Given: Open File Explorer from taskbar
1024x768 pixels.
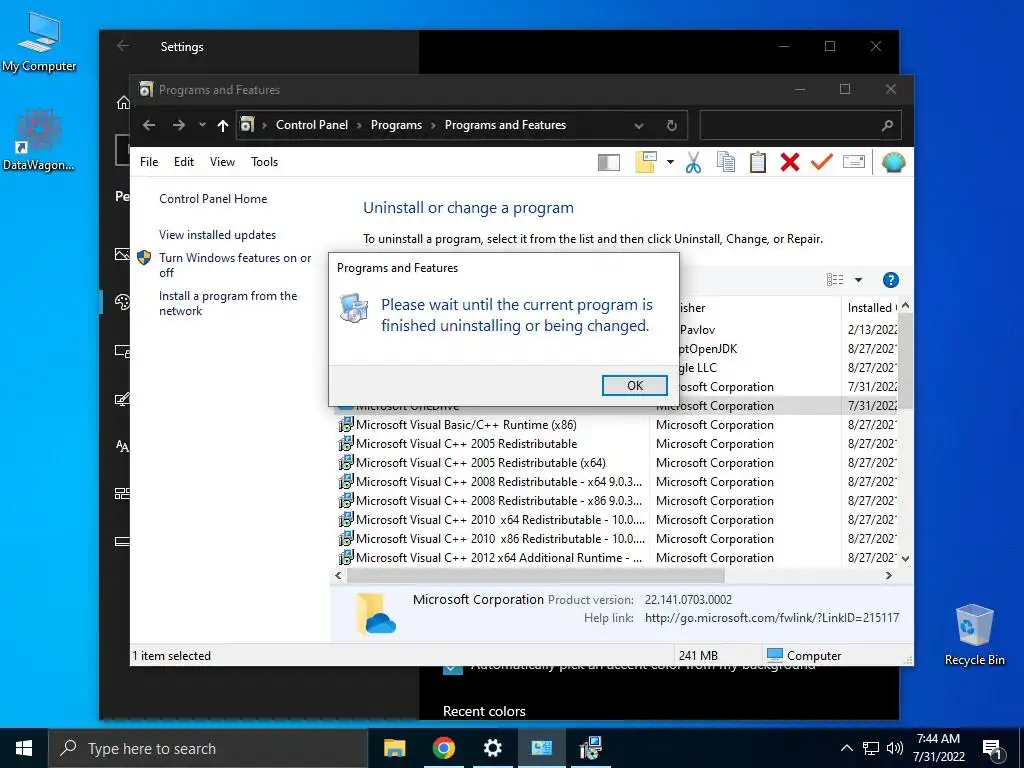Looking at the screenshot, I should [x=394, y=748].
